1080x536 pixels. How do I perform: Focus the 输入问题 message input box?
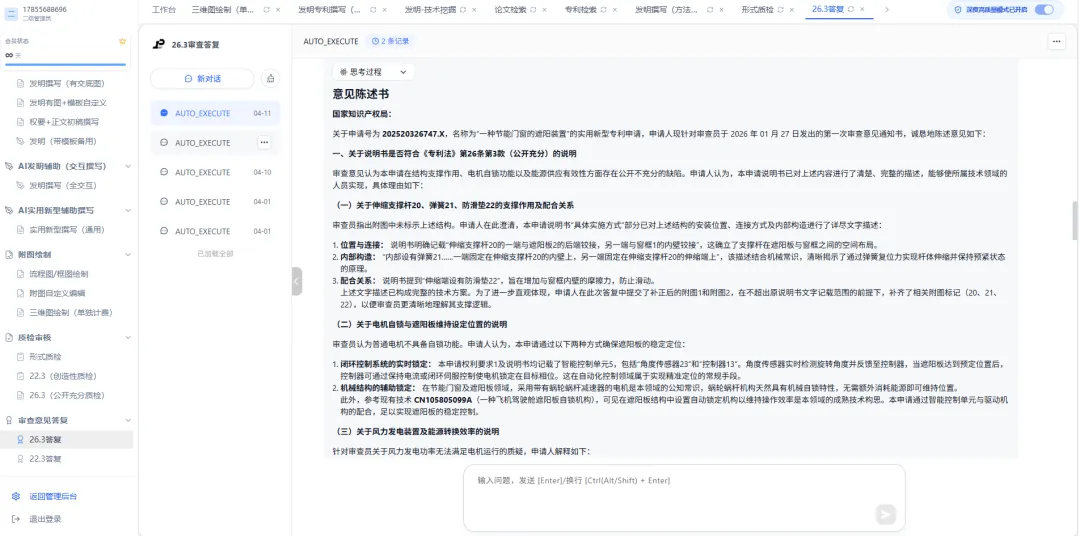point(683,497)
